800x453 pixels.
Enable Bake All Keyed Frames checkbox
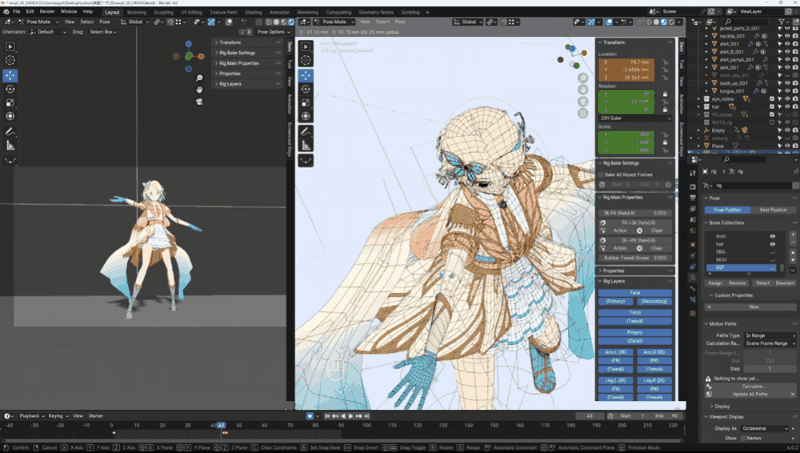click(601, 174)
